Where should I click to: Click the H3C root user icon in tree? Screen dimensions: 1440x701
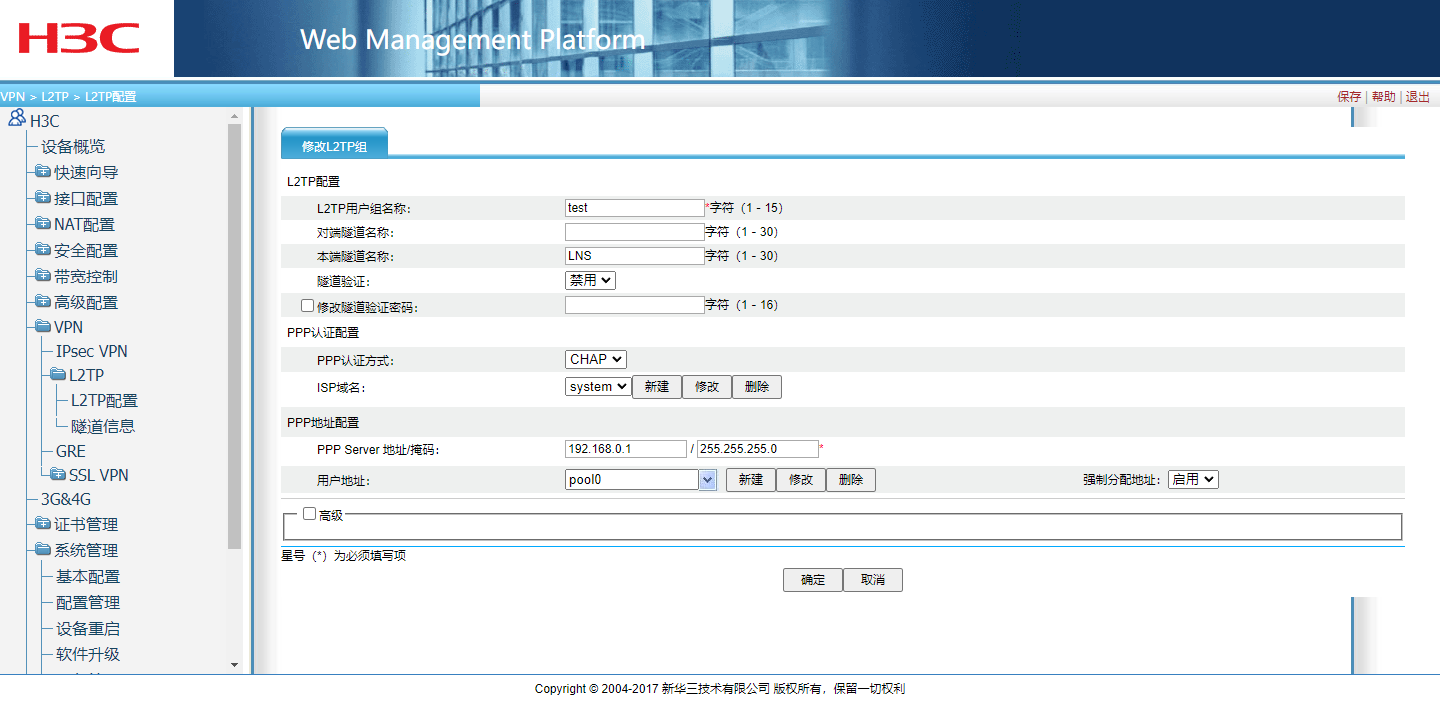point(16,118)
